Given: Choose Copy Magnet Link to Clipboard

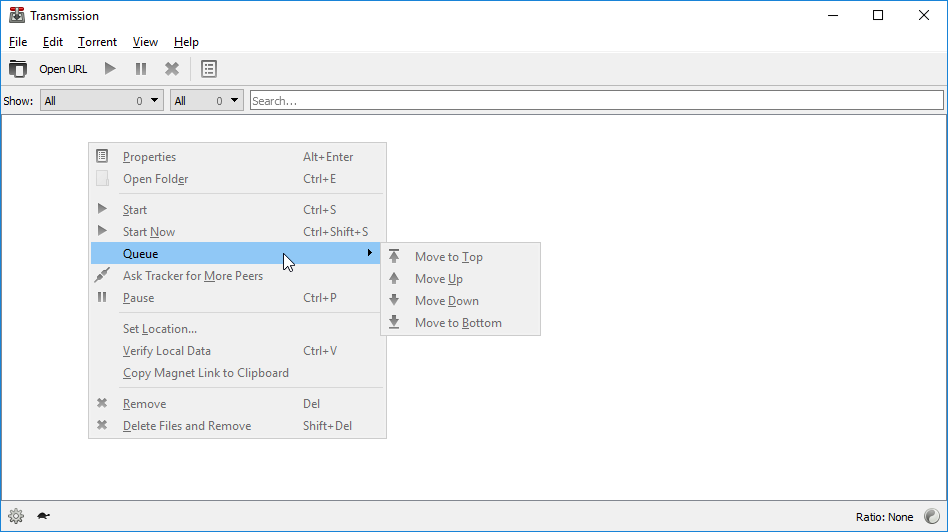Looking at the screenshot, I should pyautogui.click(x=237, y=373).
